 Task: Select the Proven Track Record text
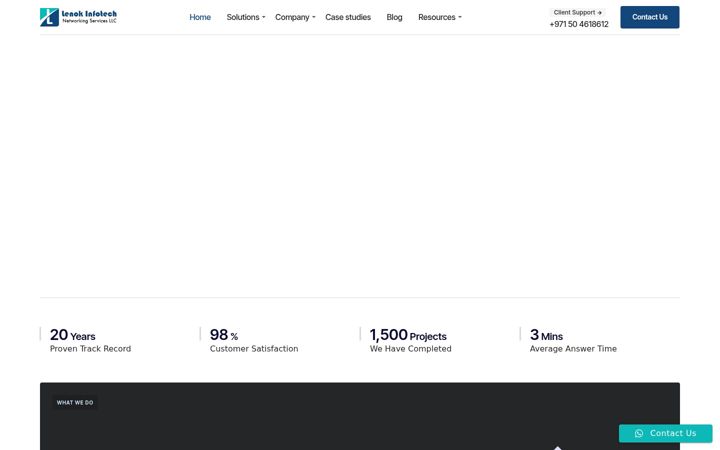point(90,349)
